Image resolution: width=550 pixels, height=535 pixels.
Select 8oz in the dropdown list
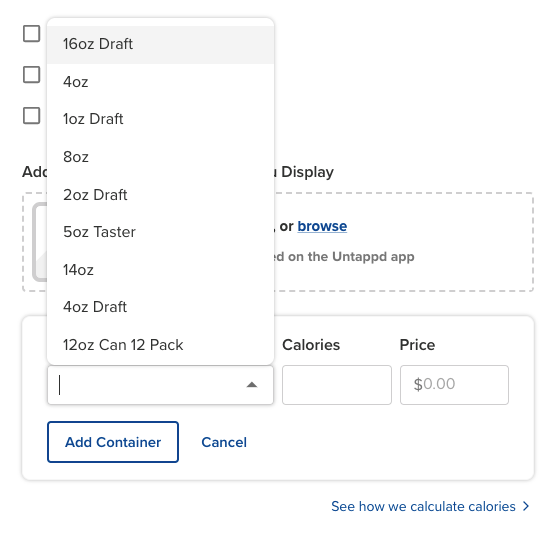tap(160, 157)
